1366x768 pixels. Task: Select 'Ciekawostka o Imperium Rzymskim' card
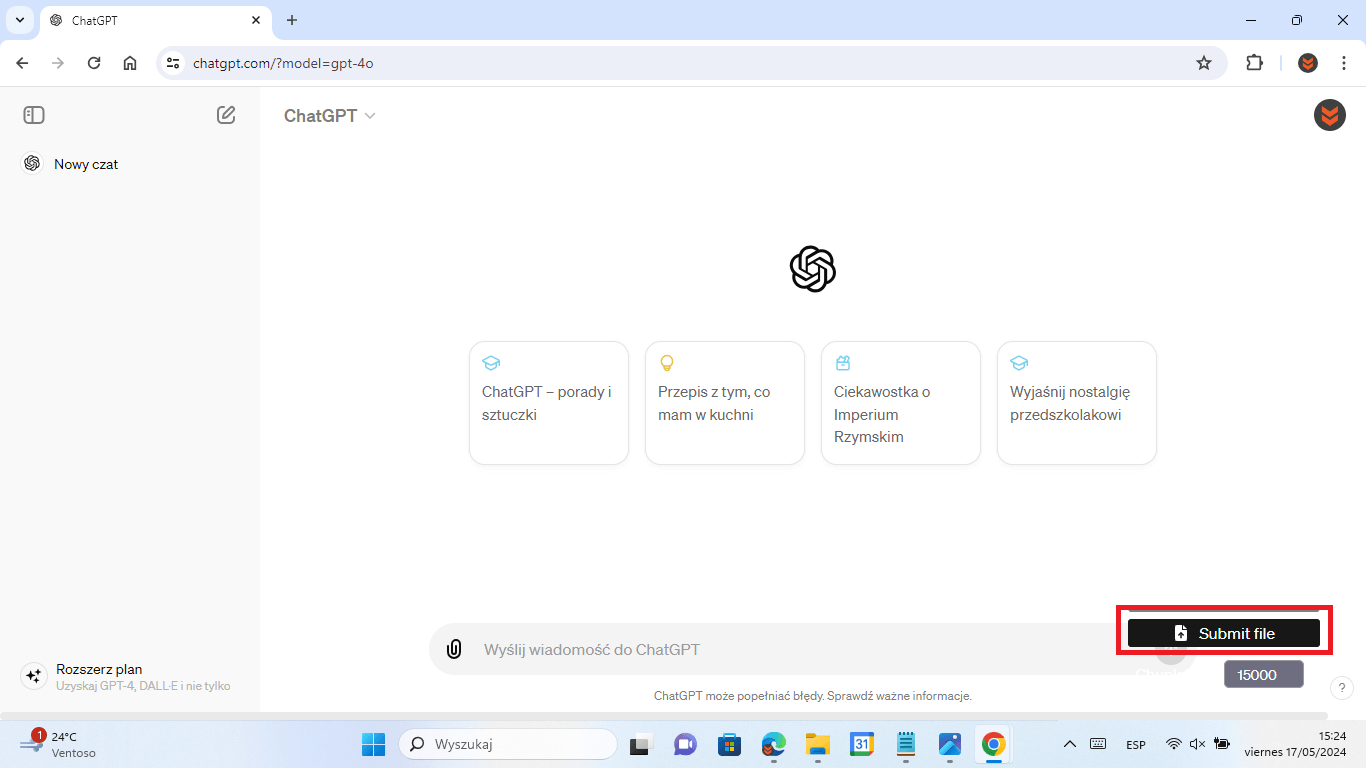901,403
